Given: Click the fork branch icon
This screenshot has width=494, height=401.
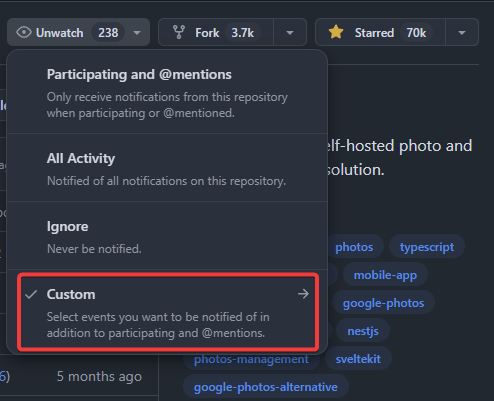Looking at the screenshot, I should [x=179, y=32].
